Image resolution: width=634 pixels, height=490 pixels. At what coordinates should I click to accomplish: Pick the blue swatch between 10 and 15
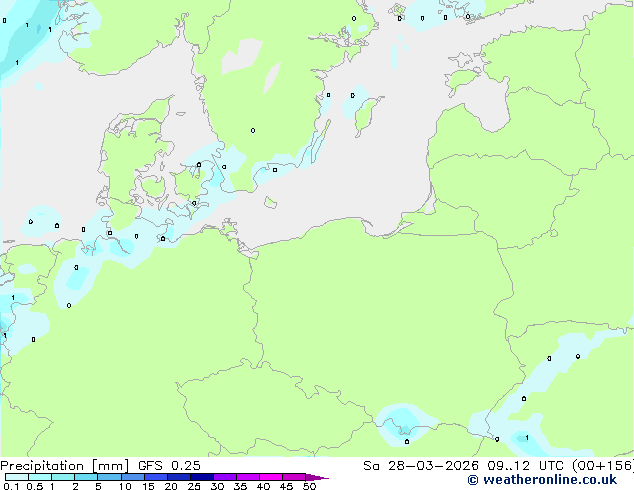tap(132, 477)
